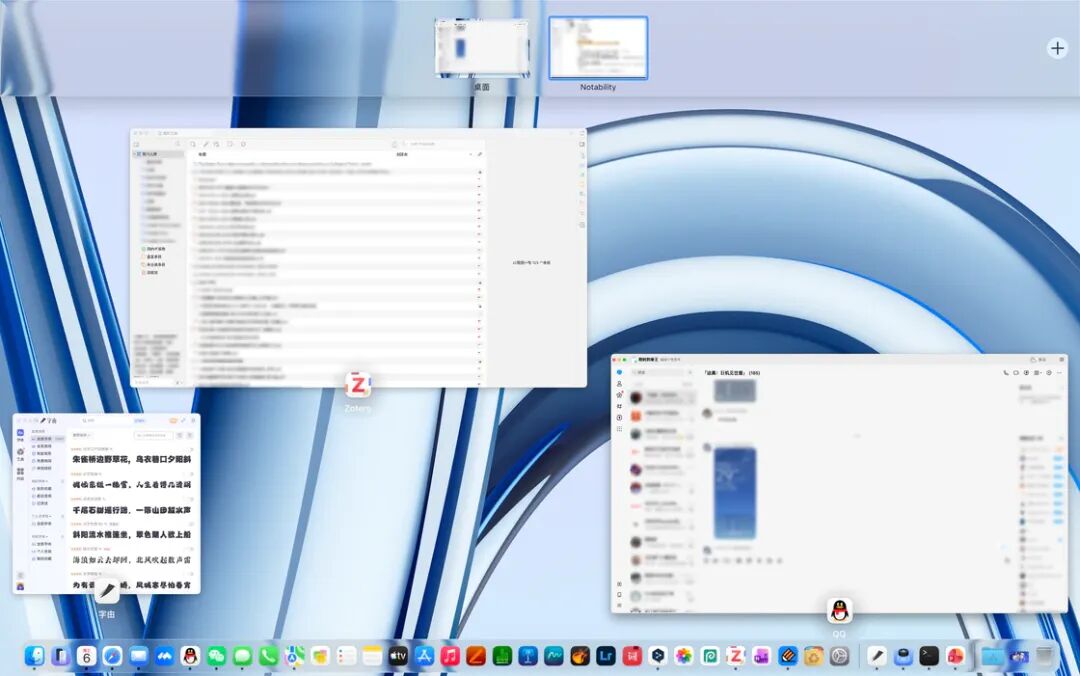Select the QQ chat window
This screenshot has width=1080, height=676.
pos(839,483)
